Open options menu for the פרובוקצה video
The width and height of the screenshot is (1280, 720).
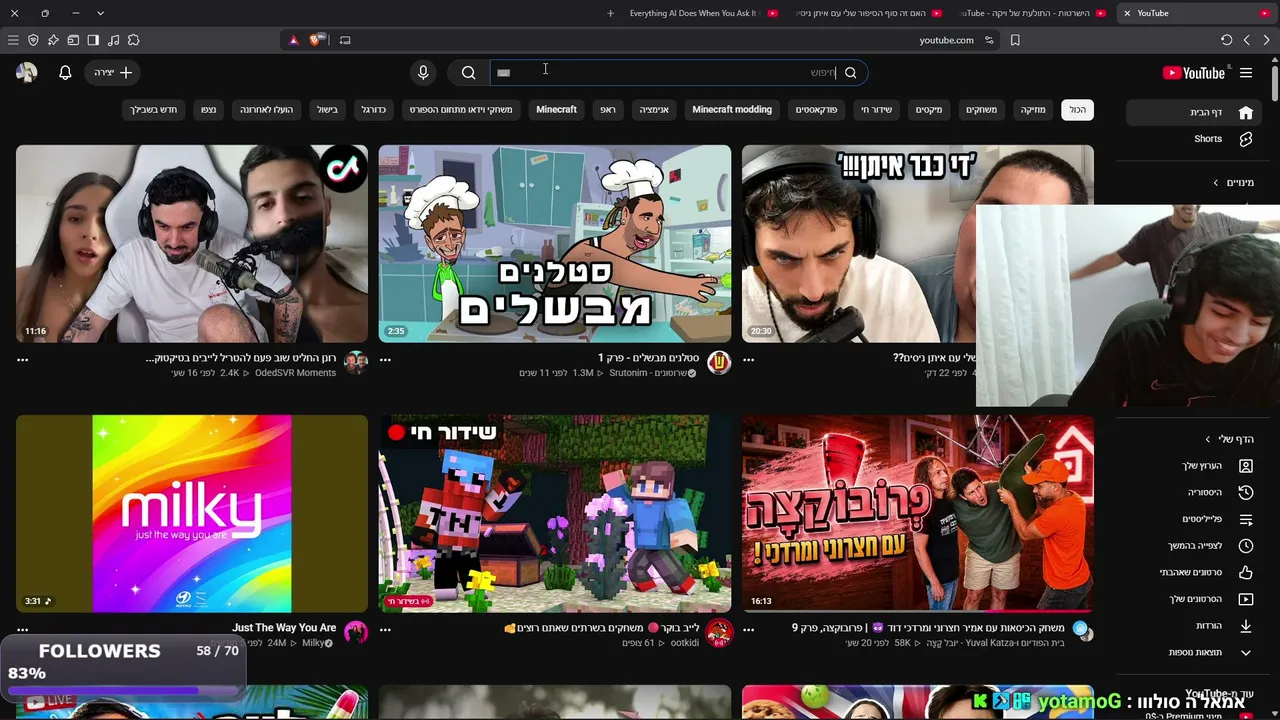[748, 630]
